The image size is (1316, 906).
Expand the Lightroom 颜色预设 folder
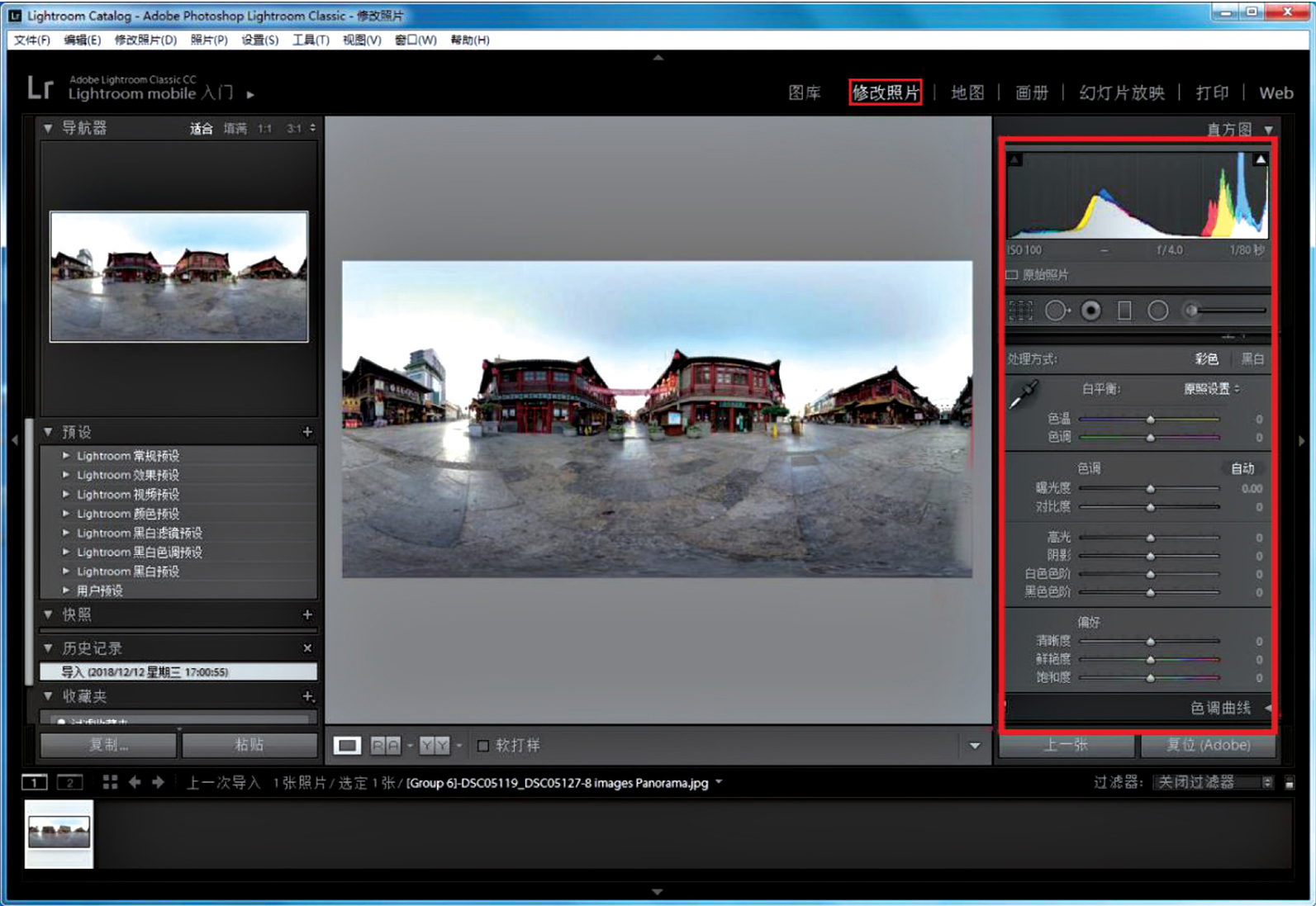pyautogui.click(x=66, y=514)
